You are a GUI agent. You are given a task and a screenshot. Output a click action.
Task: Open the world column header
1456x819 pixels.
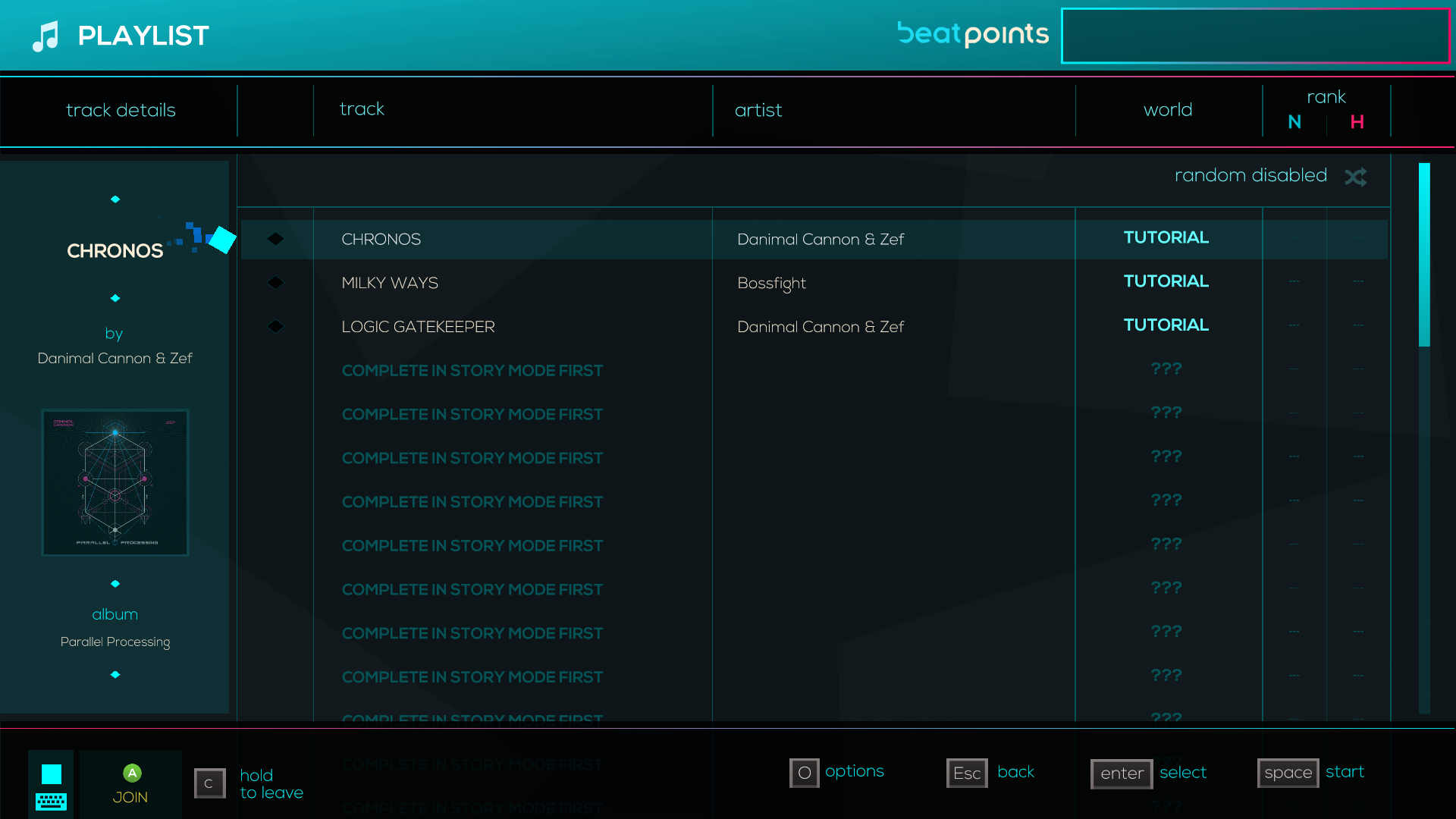(1167, 110)
